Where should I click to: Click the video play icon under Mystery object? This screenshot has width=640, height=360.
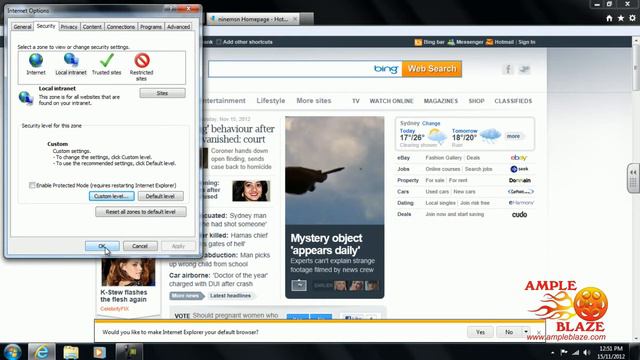pyautogui.click(x=299, y=285)
